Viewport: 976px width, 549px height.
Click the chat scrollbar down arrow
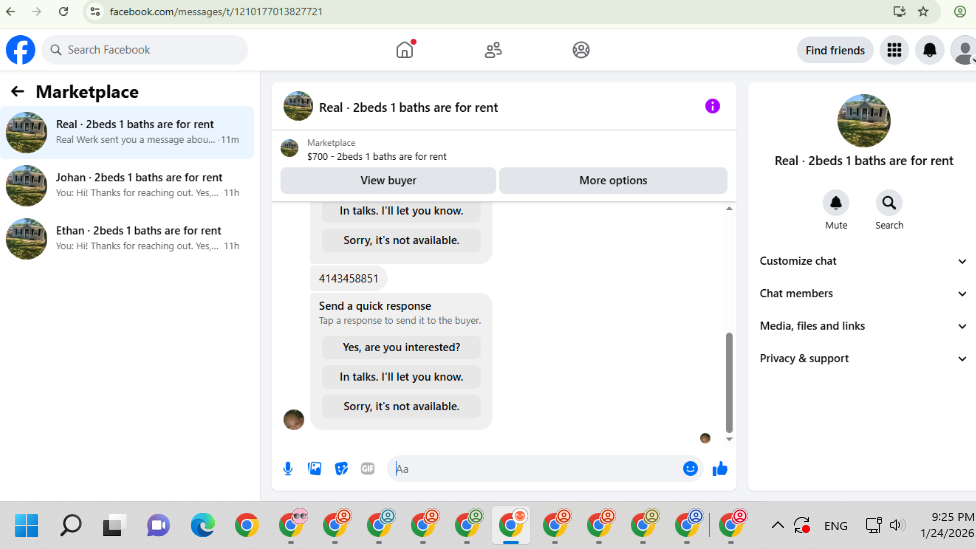click(x=729, y=439)
